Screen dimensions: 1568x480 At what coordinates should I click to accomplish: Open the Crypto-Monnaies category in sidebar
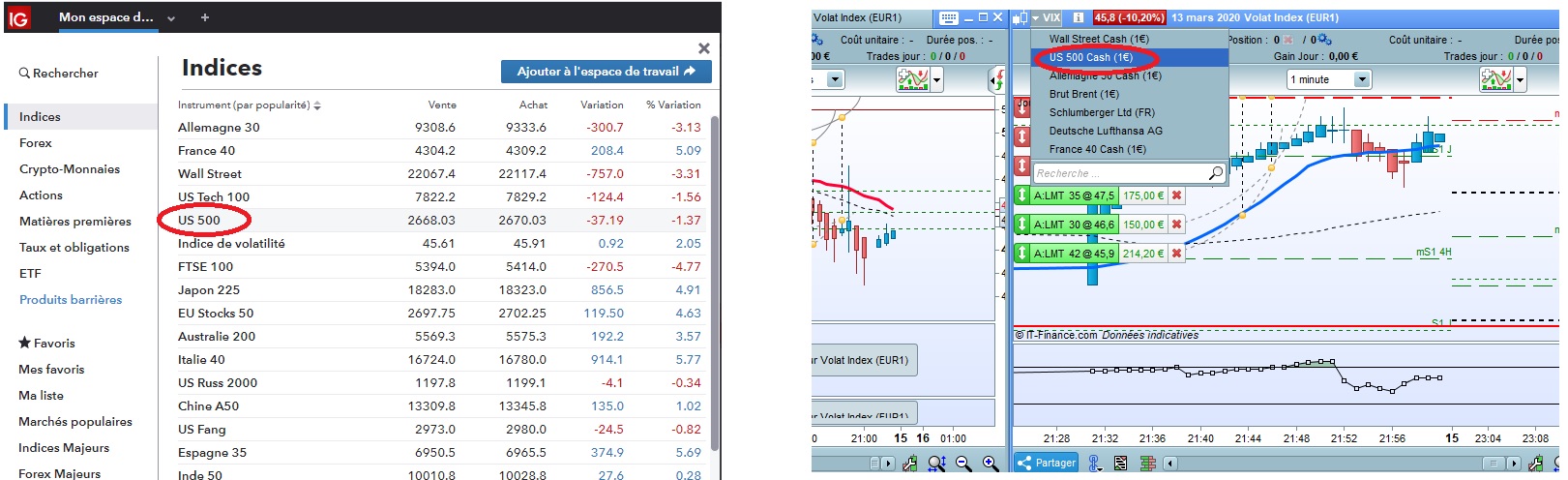coord(70,168)
